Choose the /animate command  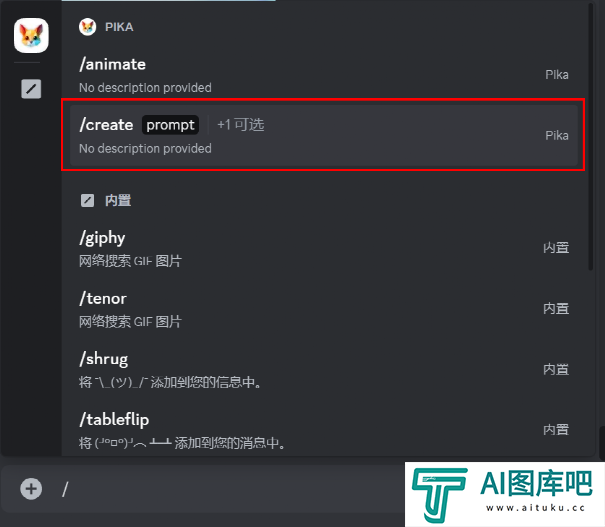(x=324, y=75)
